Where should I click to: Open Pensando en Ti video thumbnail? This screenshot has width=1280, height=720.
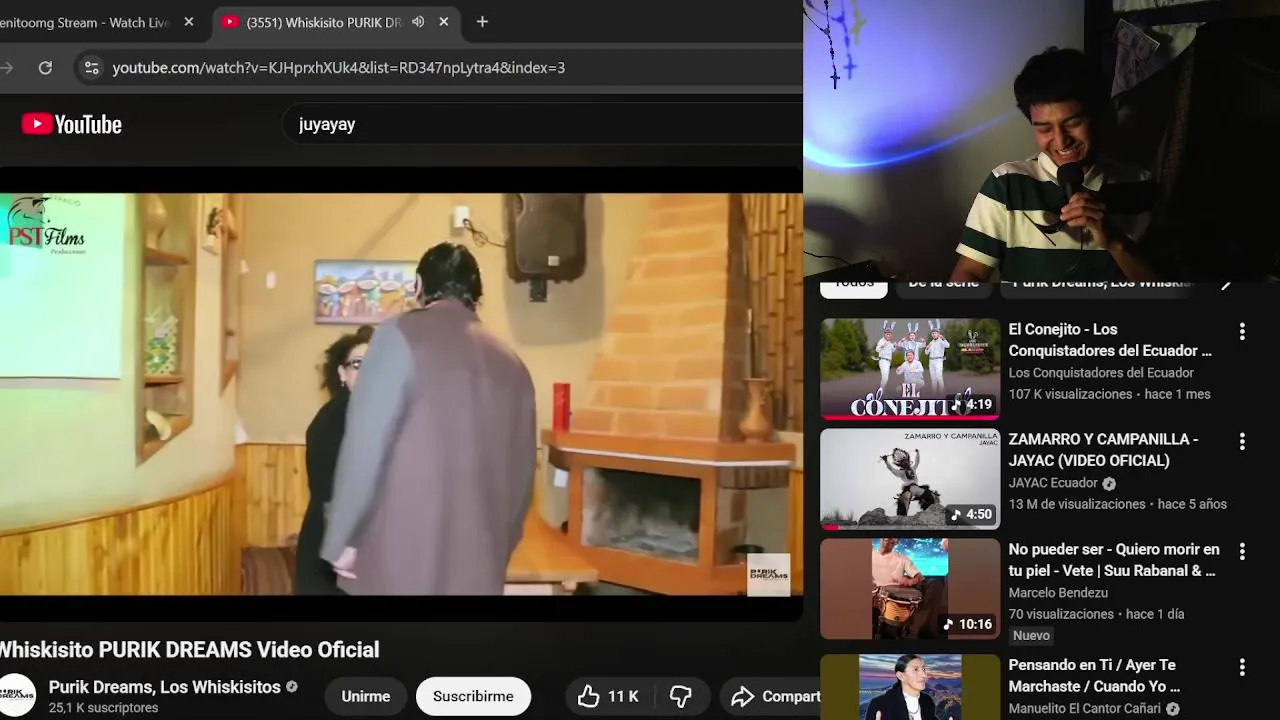pyautogui.click(x=910, y=687)
